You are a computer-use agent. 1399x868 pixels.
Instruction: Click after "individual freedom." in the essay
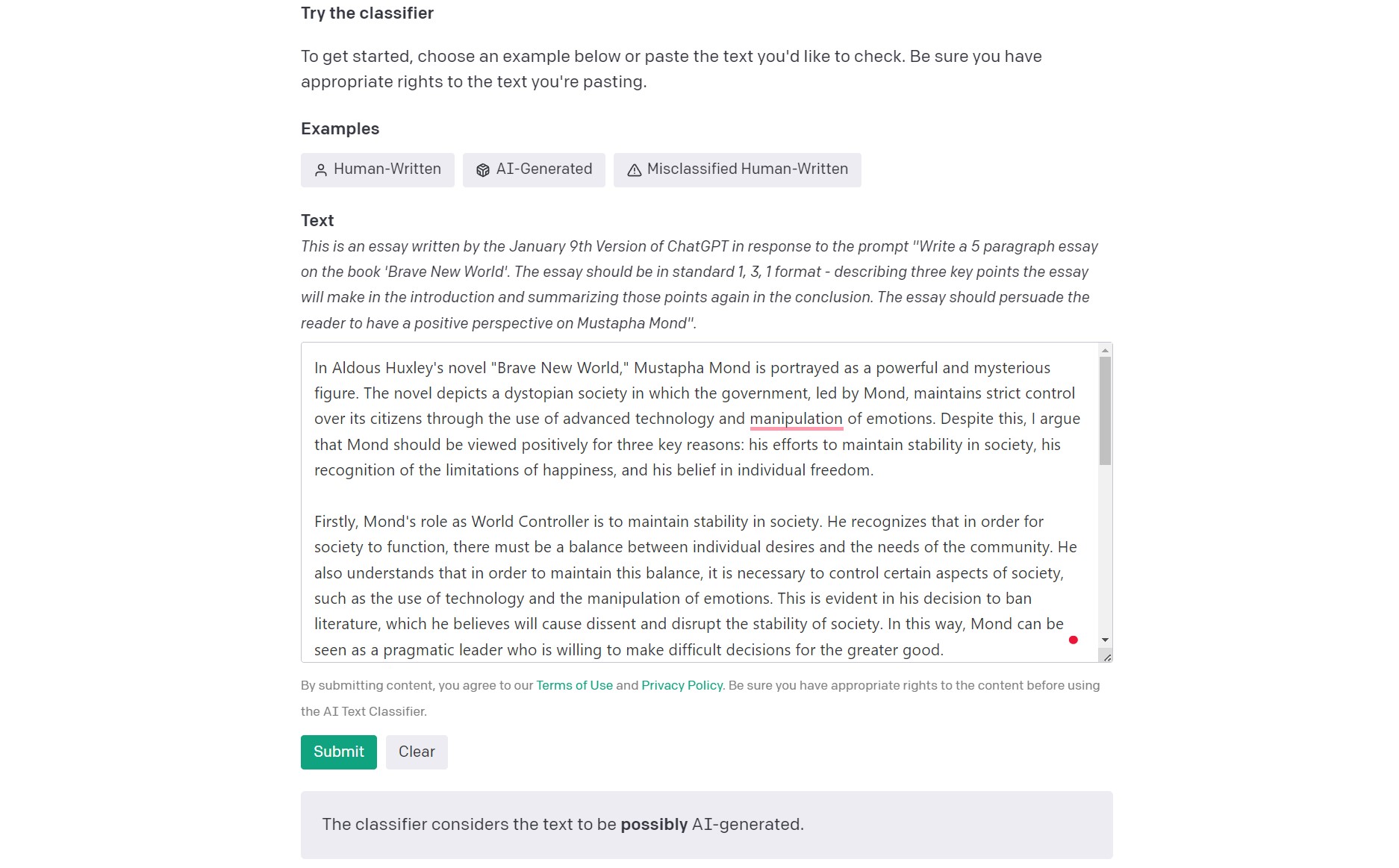tap(874, 470)
